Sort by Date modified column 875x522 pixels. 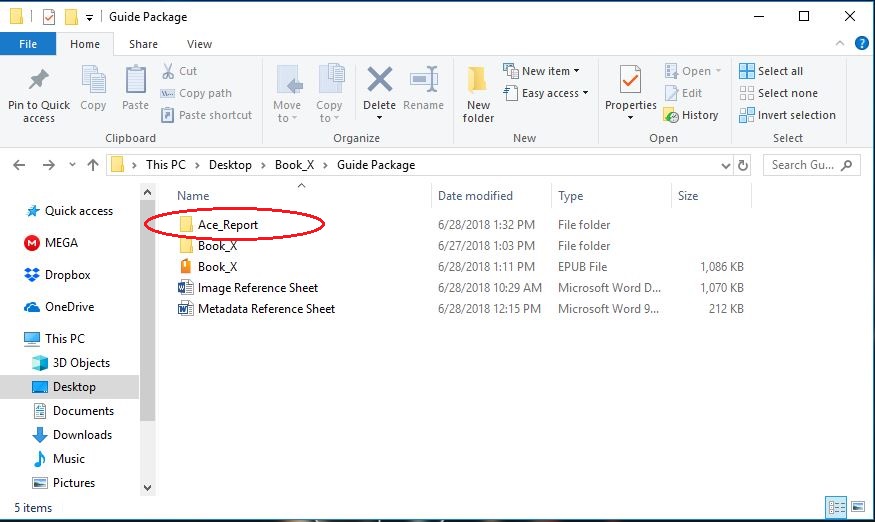pyautogui.click(x=475, y=196)
